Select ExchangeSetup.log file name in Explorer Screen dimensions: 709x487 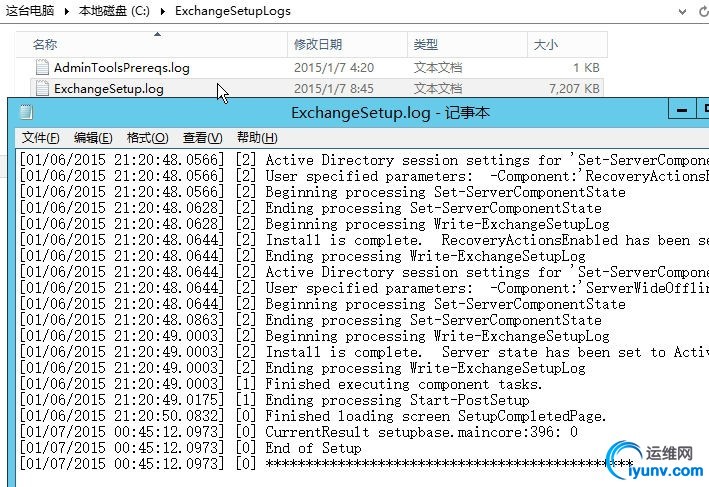[109, 89]
